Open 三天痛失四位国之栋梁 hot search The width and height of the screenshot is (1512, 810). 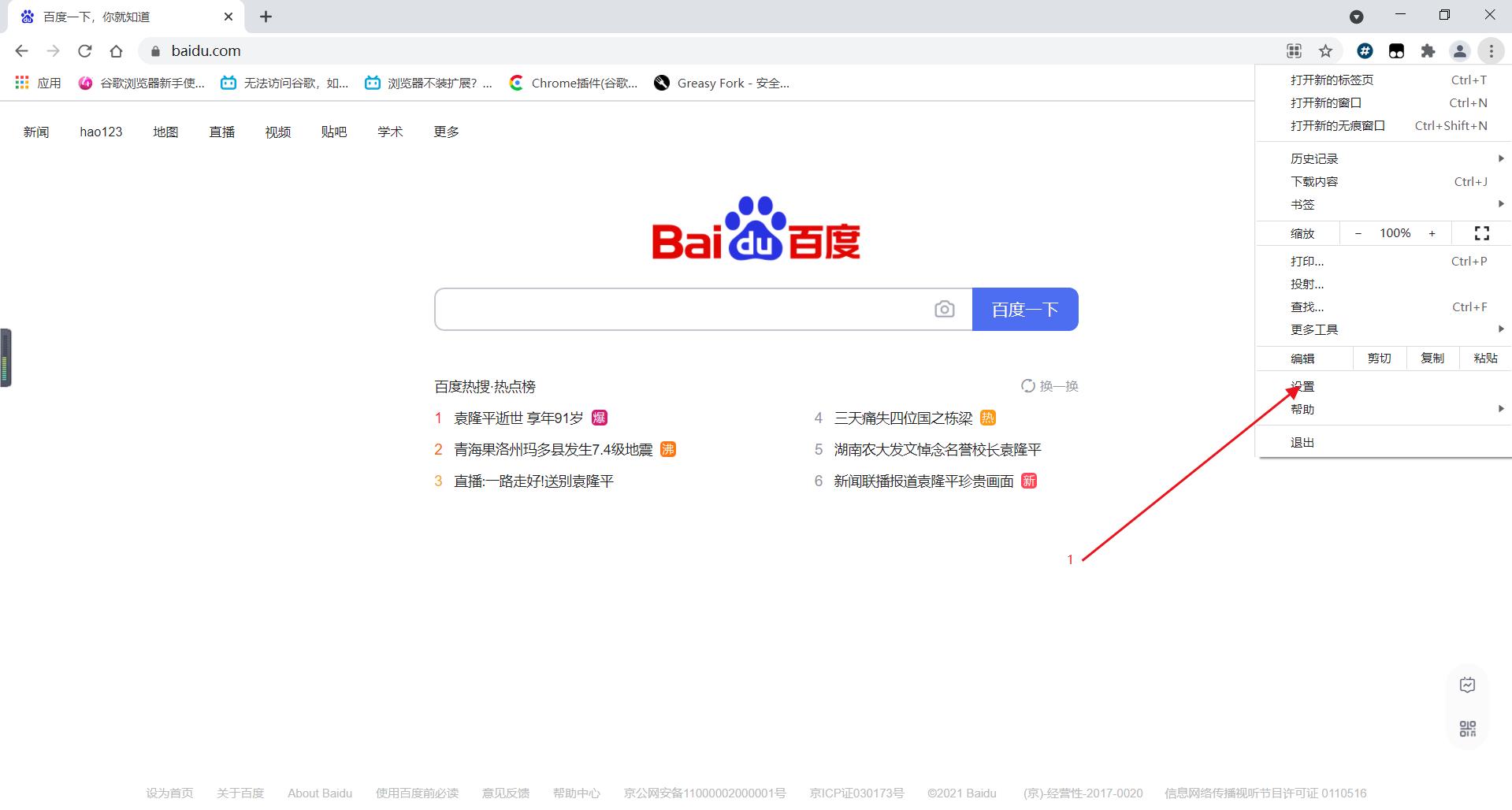tap(903, 418)
